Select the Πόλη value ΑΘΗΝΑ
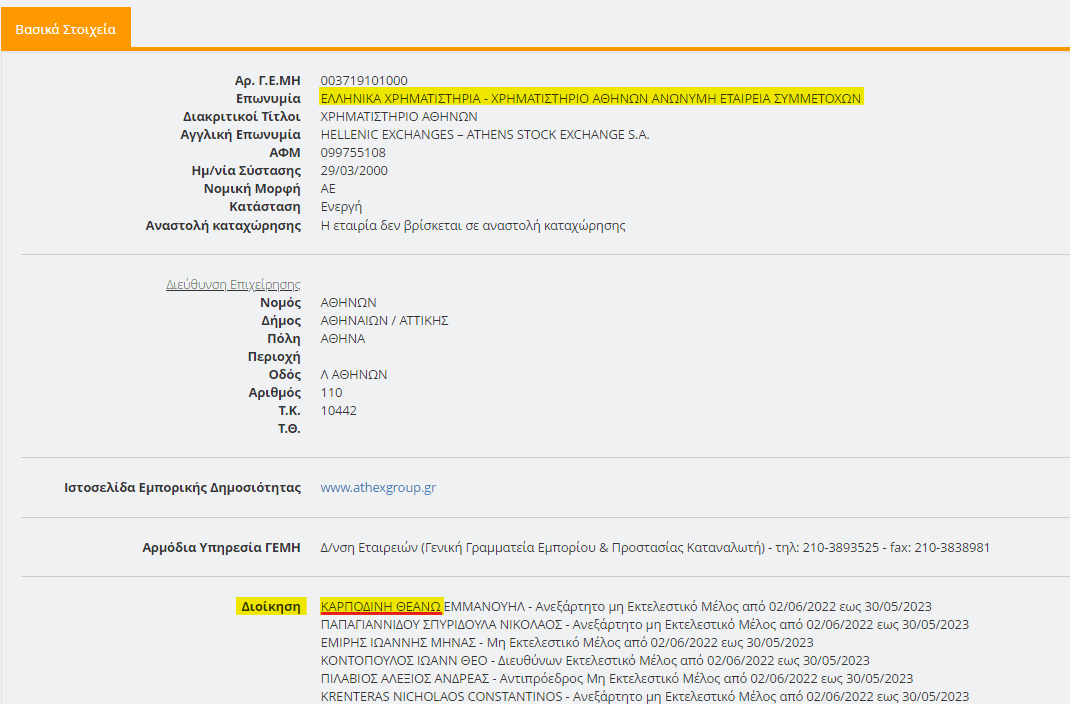Viewport: 1070px width, 704px height. [343, 338]
